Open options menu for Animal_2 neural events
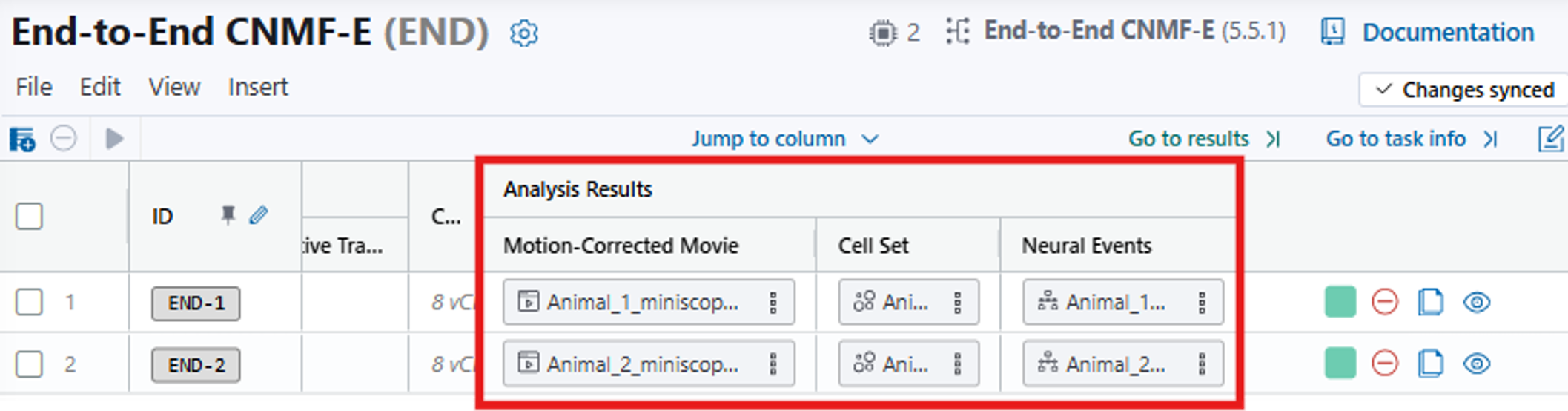1568x411 pixels. point(1202,364)
